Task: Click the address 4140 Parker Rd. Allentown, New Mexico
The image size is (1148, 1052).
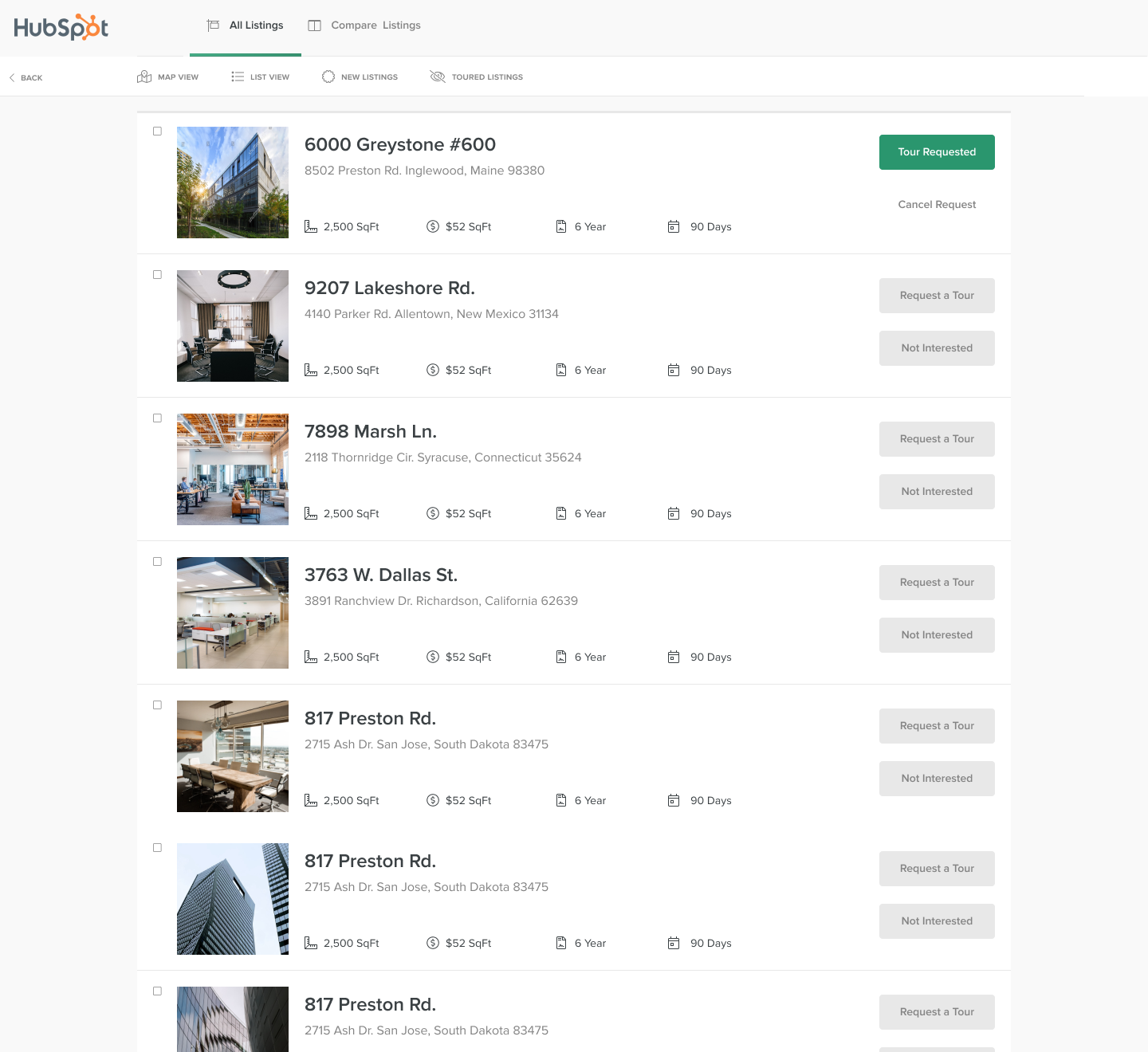Action: [431, 314]
